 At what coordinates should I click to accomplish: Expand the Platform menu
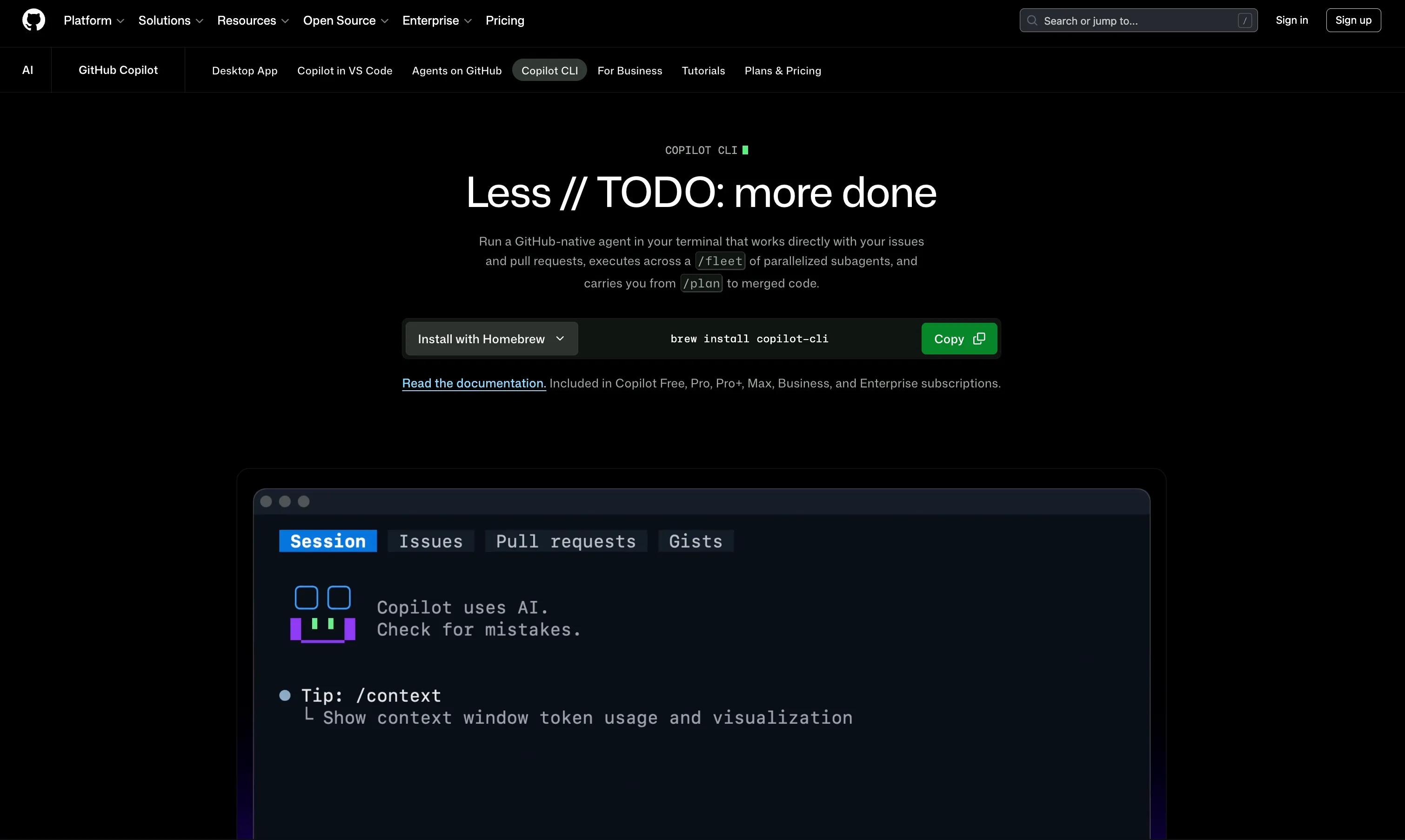[x=94, y=20]
